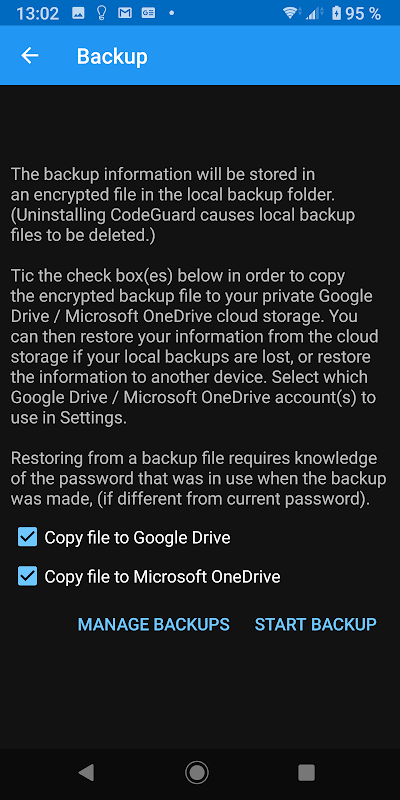This screenshot has width=400, height=800.
Task: Tap the Backup screen title
Action: pyautogui.click(x=112, y=56)
